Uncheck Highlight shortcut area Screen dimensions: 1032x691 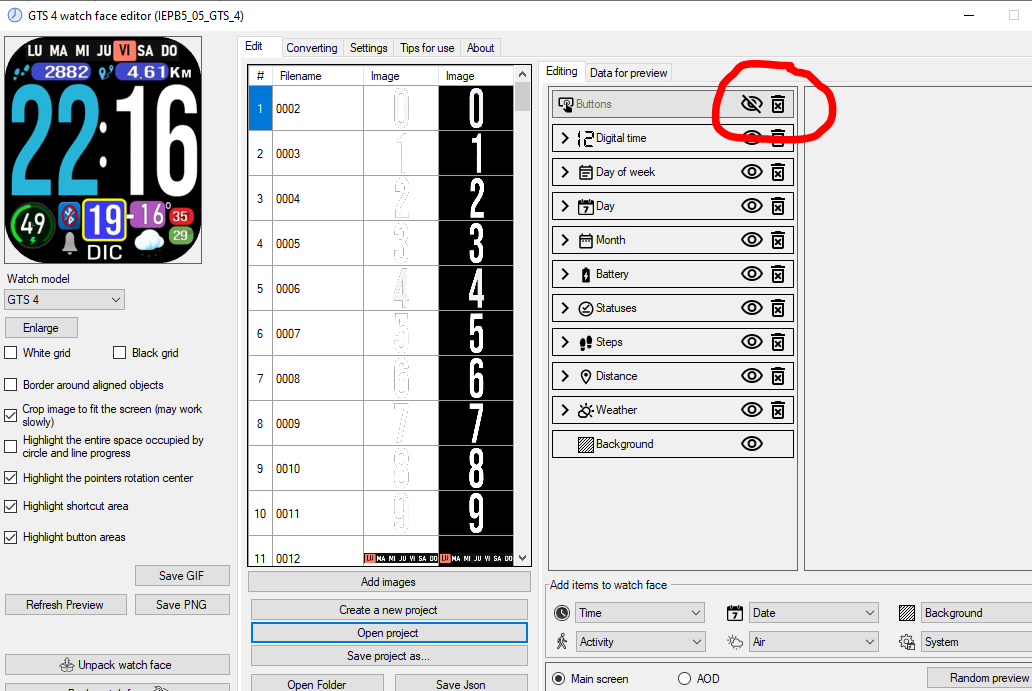[11, 506]
